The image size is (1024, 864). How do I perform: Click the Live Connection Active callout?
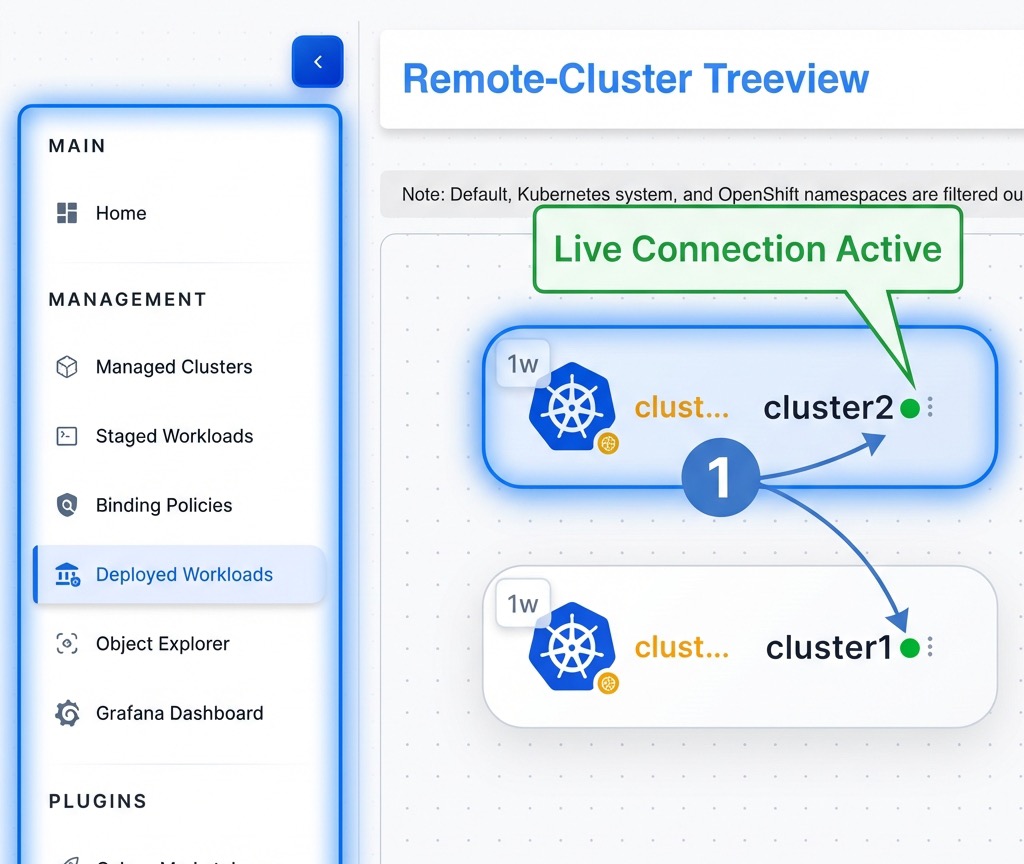[747, 249]
